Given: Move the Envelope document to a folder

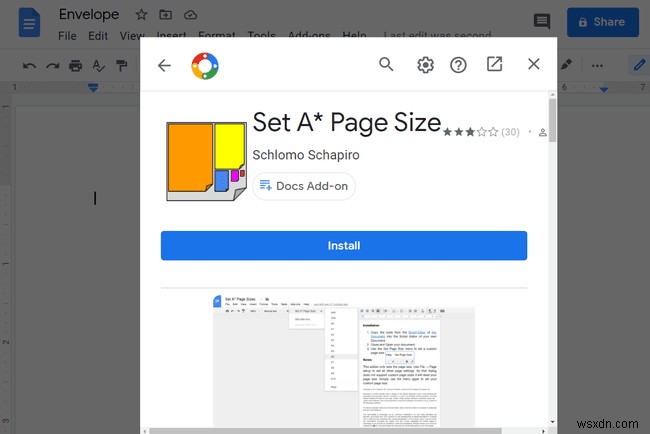Looking at the screenshot, I should tap(165, 15).
